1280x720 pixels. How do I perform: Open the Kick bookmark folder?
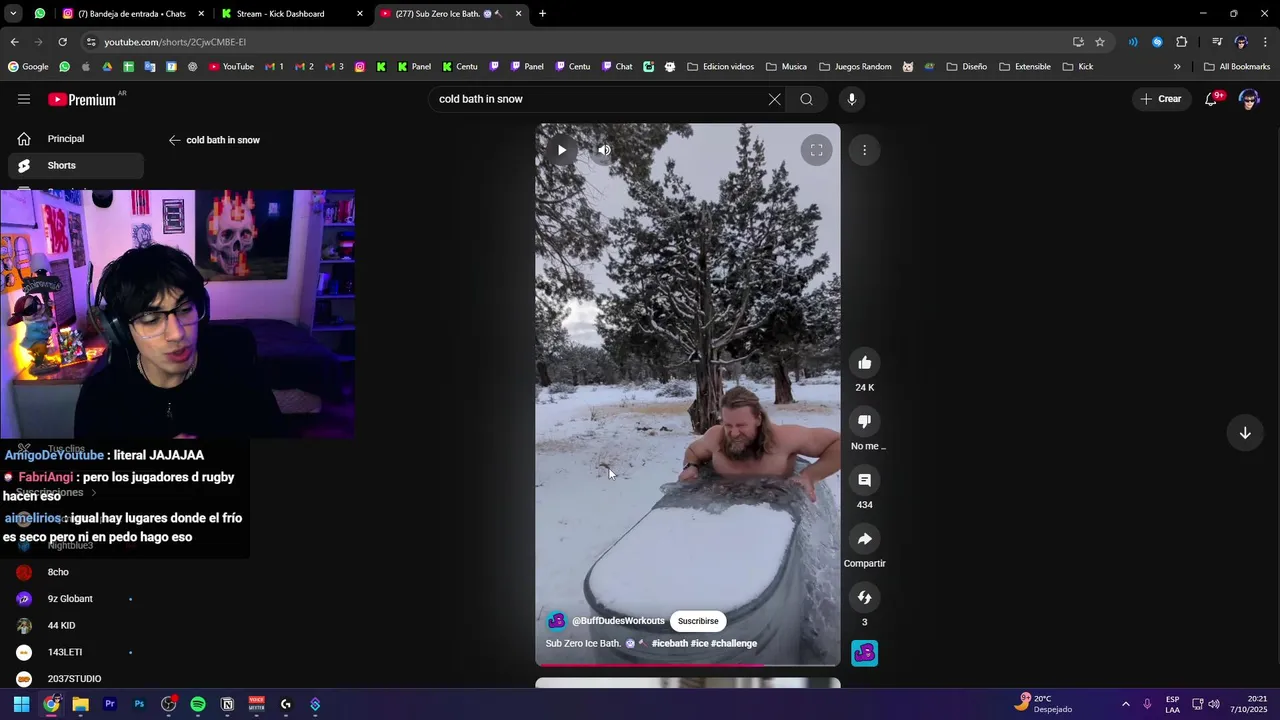[1078, 67]
